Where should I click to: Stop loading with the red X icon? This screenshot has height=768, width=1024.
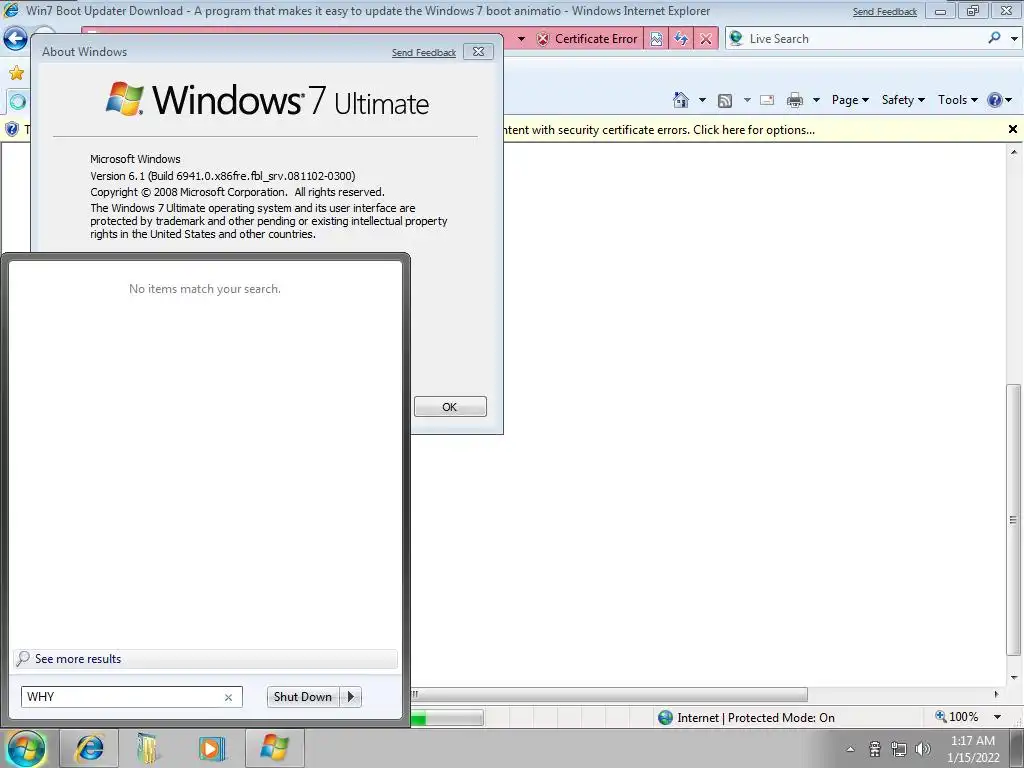click(705, 39)
